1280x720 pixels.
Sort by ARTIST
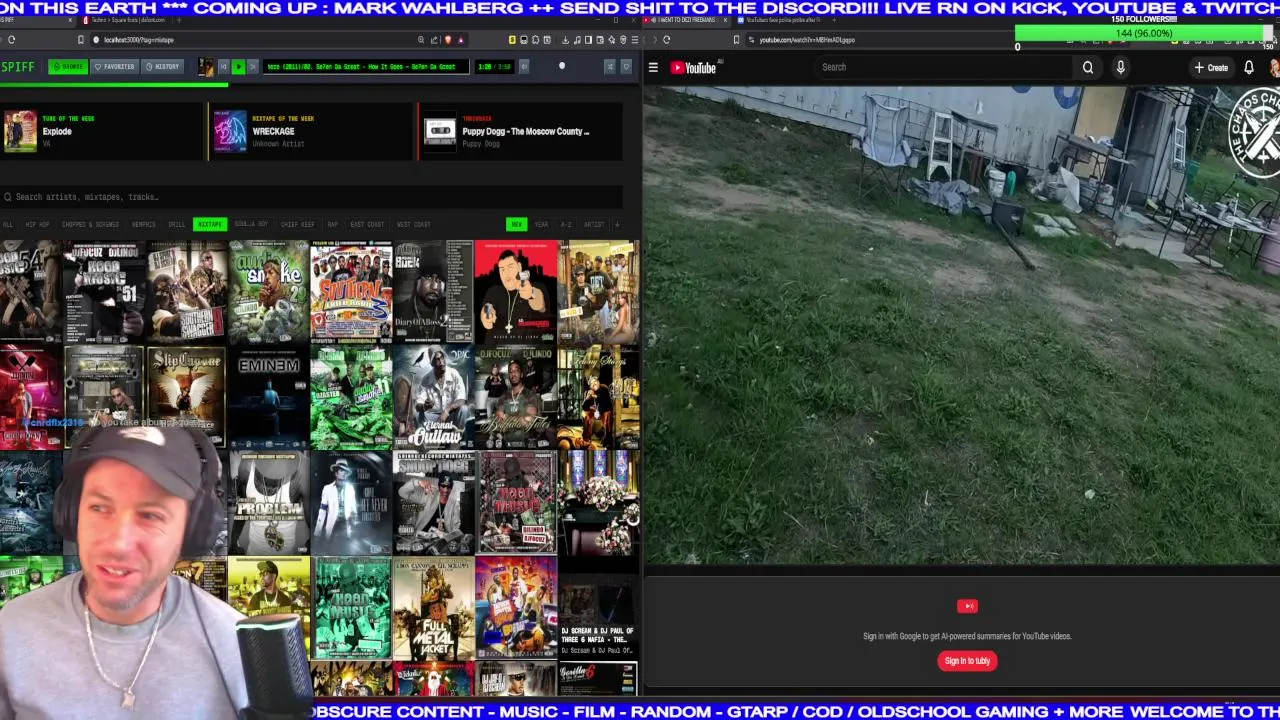[x=594, y=224]
